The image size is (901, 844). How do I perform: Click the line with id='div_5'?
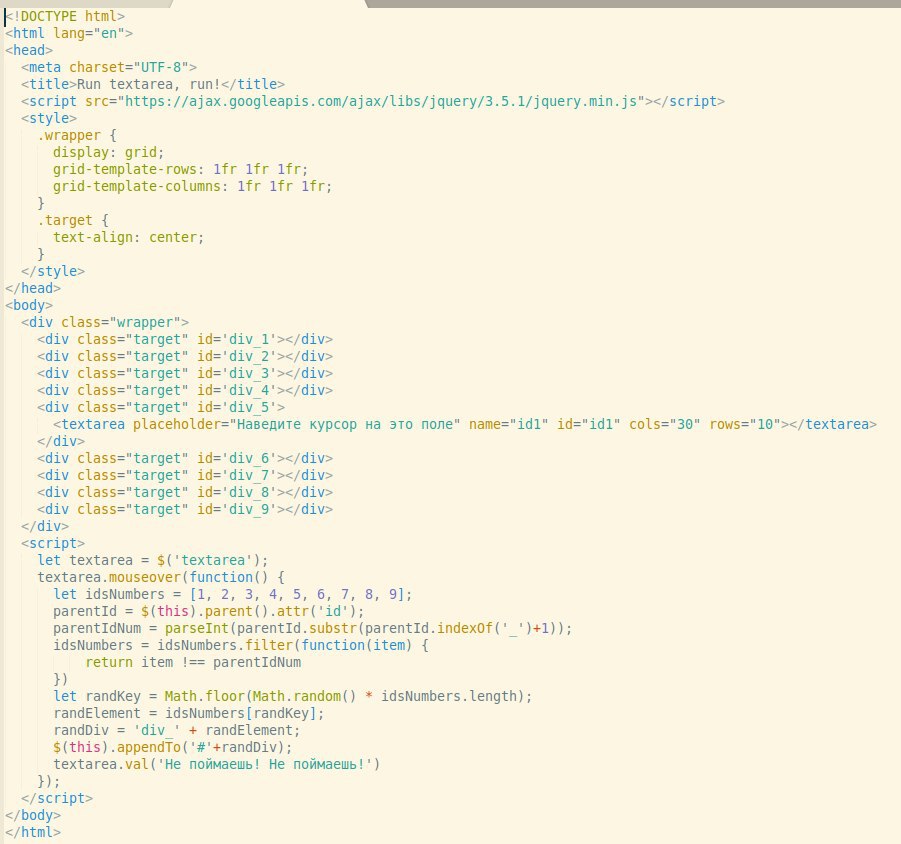pyautogui.click(x=161, y=407)
